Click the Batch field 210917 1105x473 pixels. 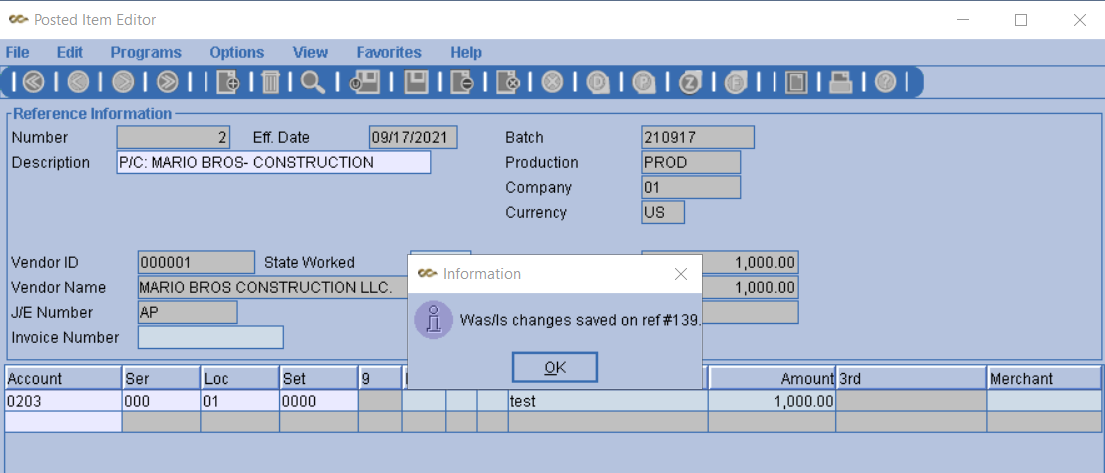click(x=698, y=137)
